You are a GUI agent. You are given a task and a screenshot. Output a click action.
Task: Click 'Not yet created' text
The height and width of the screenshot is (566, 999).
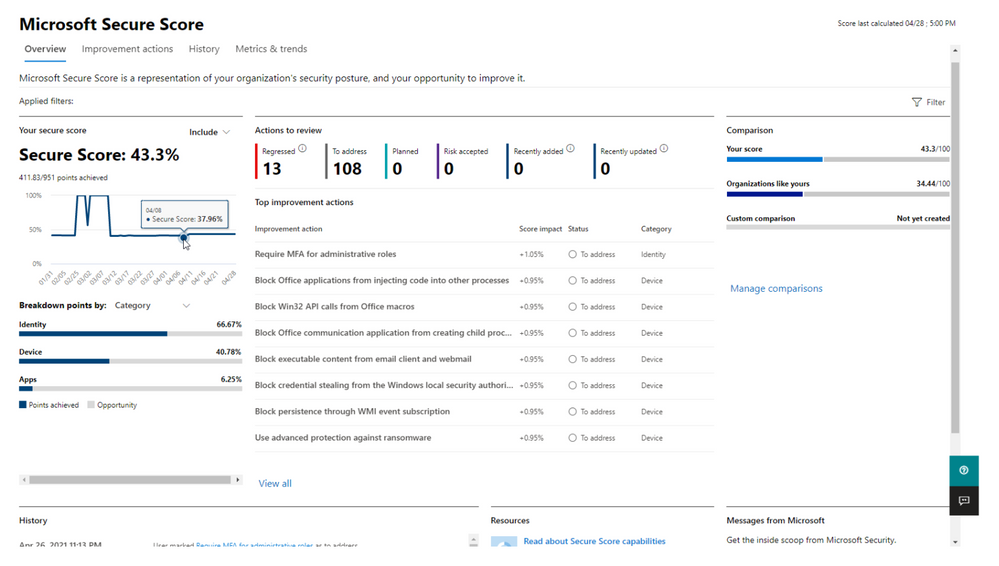[x=923, y=219]
